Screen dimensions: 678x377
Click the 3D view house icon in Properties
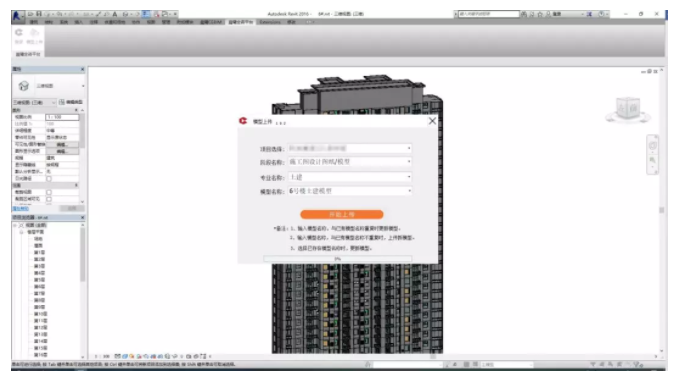tap(24, 86)
